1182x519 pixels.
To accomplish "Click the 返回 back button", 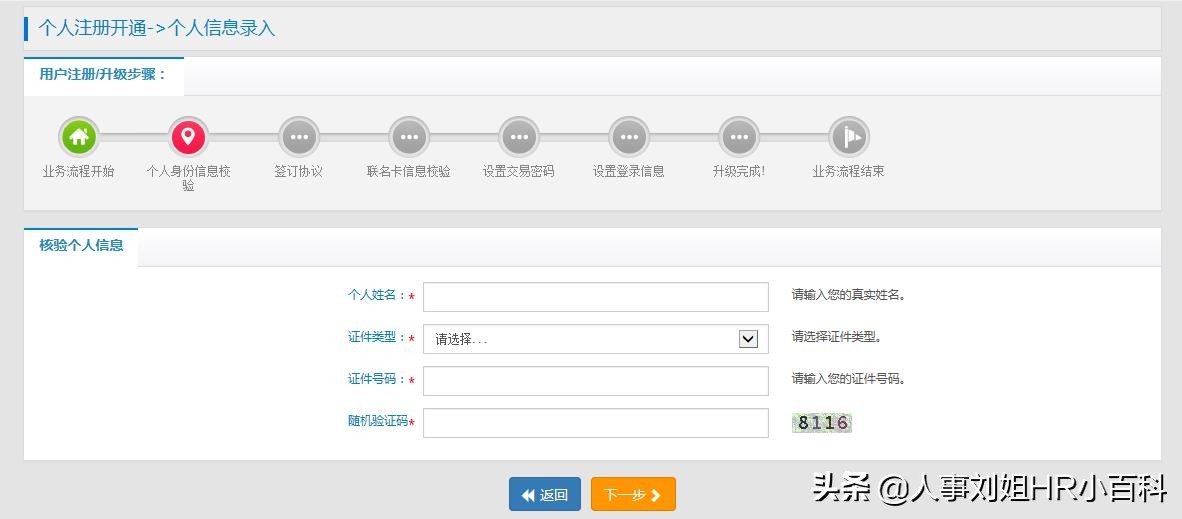I will [545, 494].
